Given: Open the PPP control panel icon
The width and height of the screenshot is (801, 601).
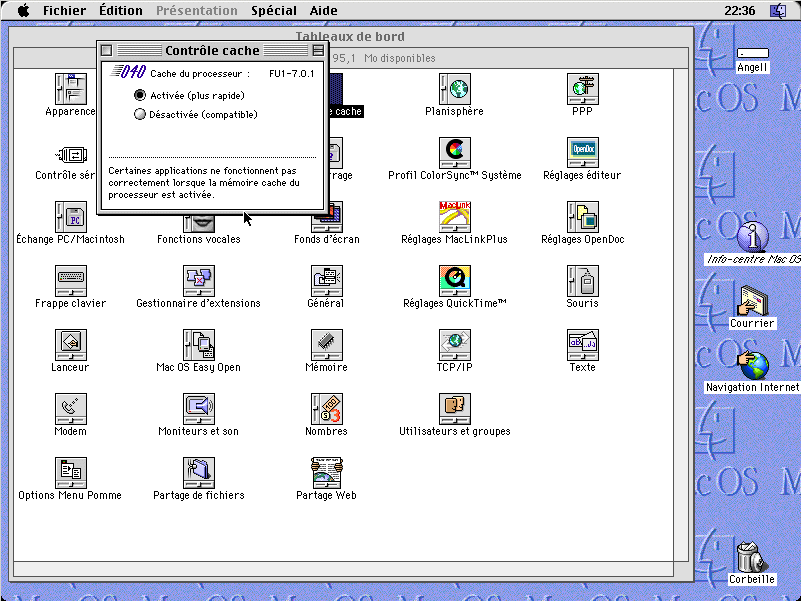Looking at the screenshot, I should point(582,88).
